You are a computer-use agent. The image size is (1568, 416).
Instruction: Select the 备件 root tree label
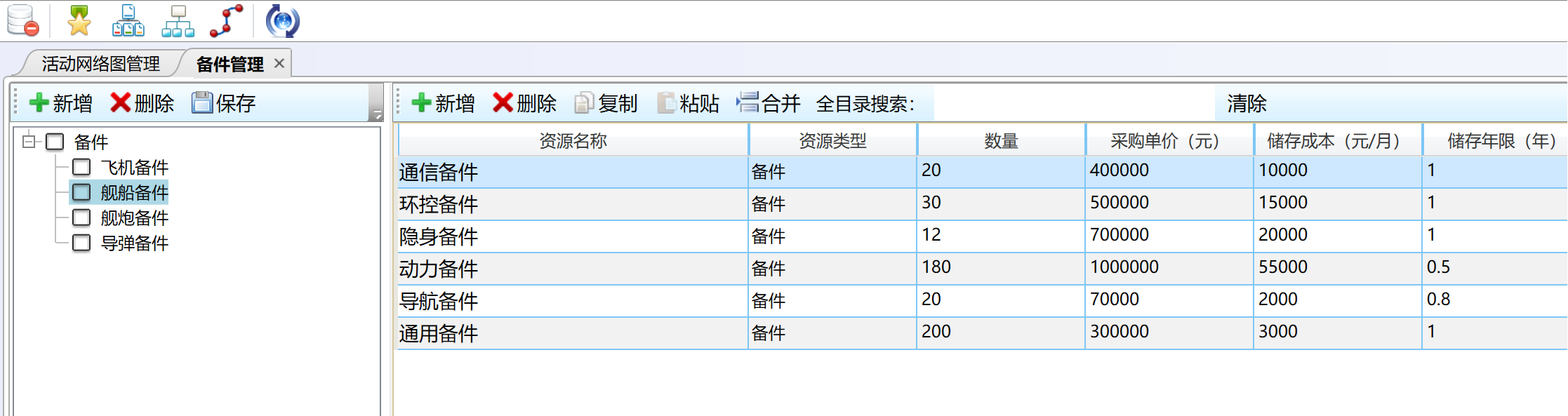tap(91, 142)
